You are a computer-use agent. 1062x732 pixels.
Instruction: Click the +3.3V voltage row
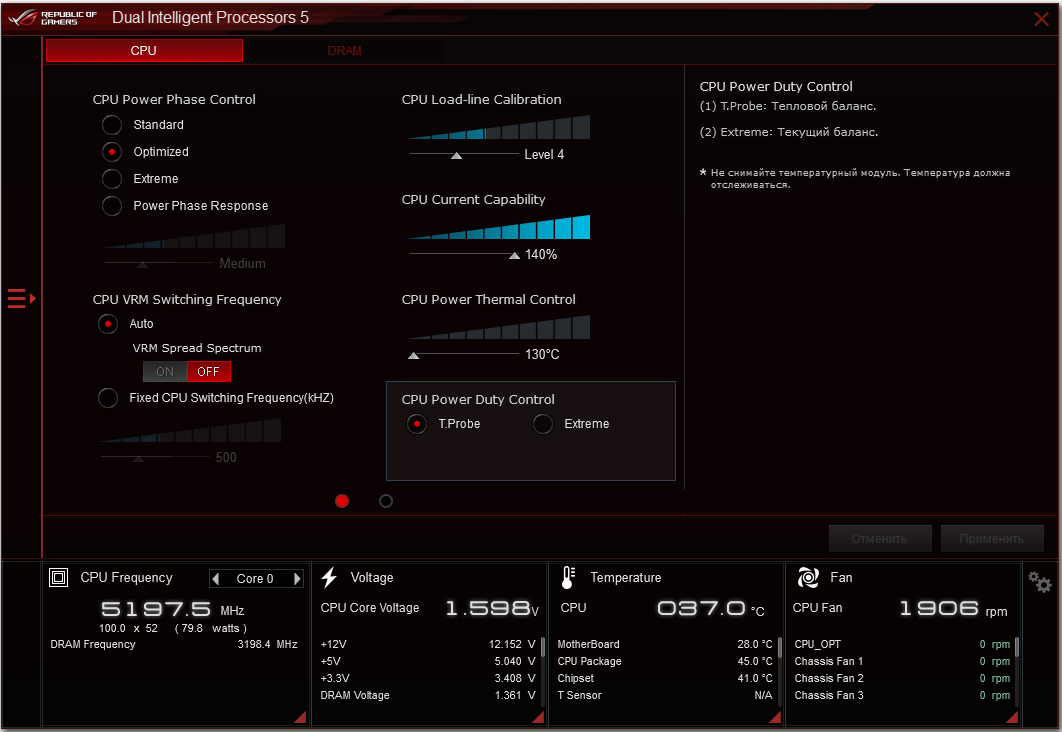coord(428,678)
